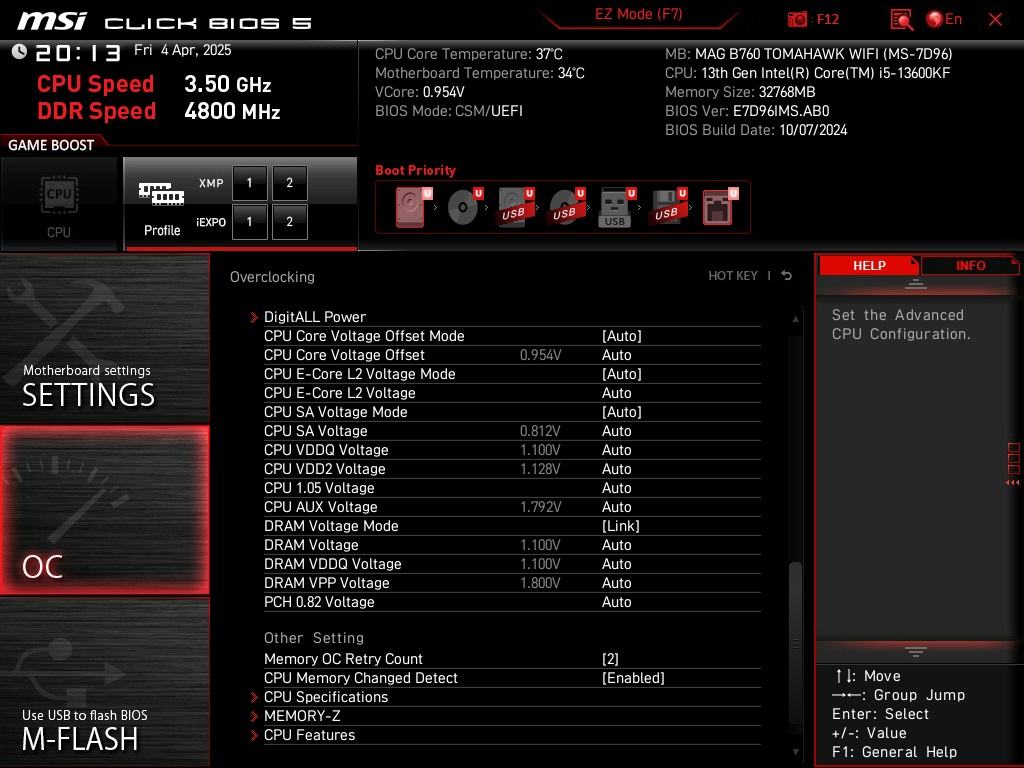The image size is (1024, 768).
Task: Edit the CPU VDD2 Voltage Auto value
Action: [616, 469]
